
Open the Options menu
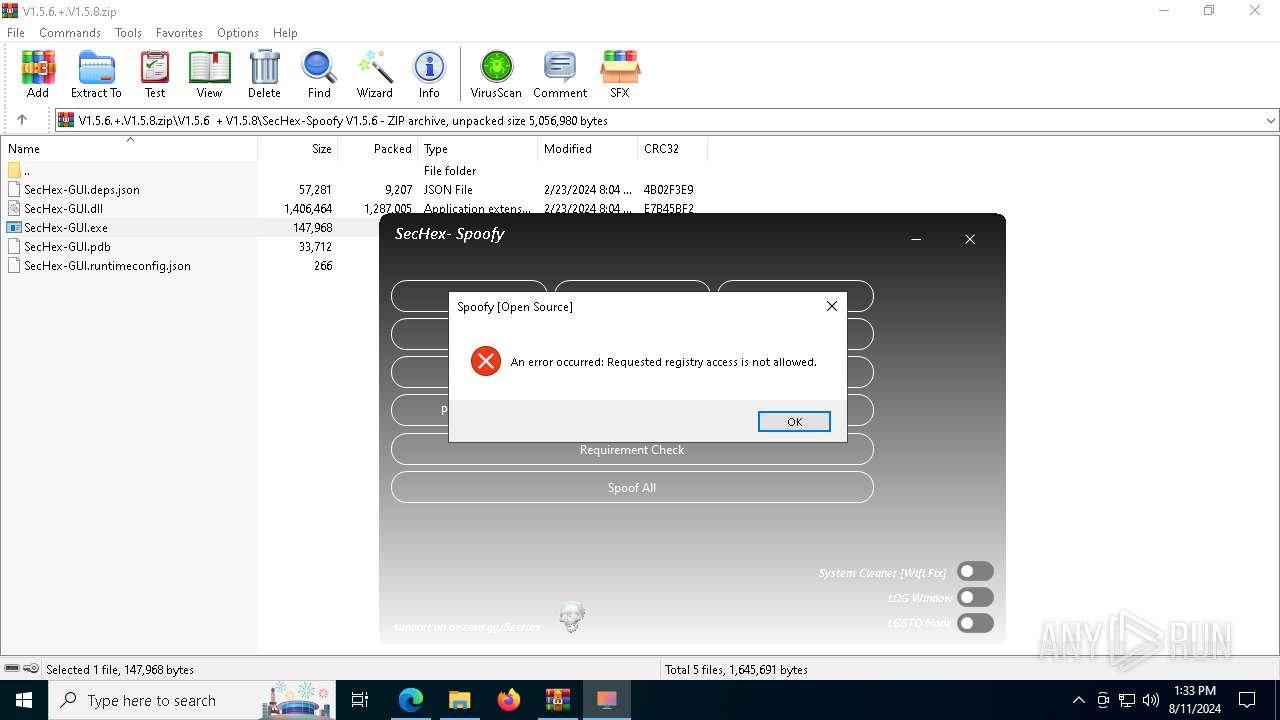pyautogui.click(x=238, y=32)
